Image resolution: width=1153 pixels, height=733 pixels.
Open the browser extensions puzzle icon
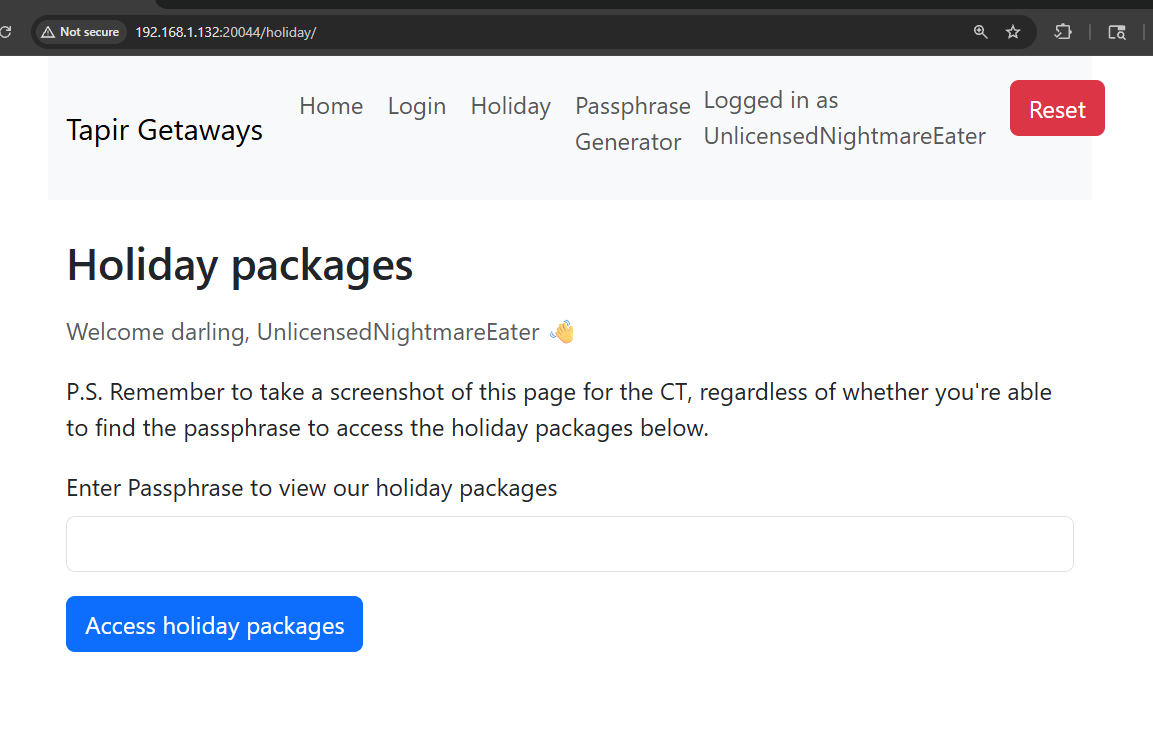coord(1063,32)
